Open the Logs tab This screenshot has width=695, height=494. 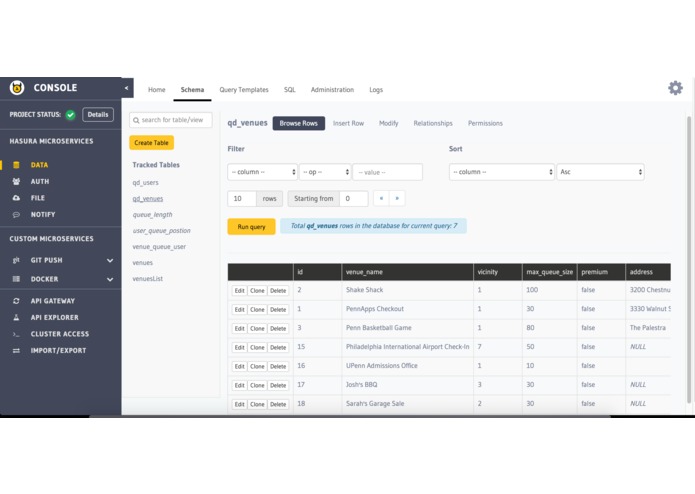(x=376, y=90)
